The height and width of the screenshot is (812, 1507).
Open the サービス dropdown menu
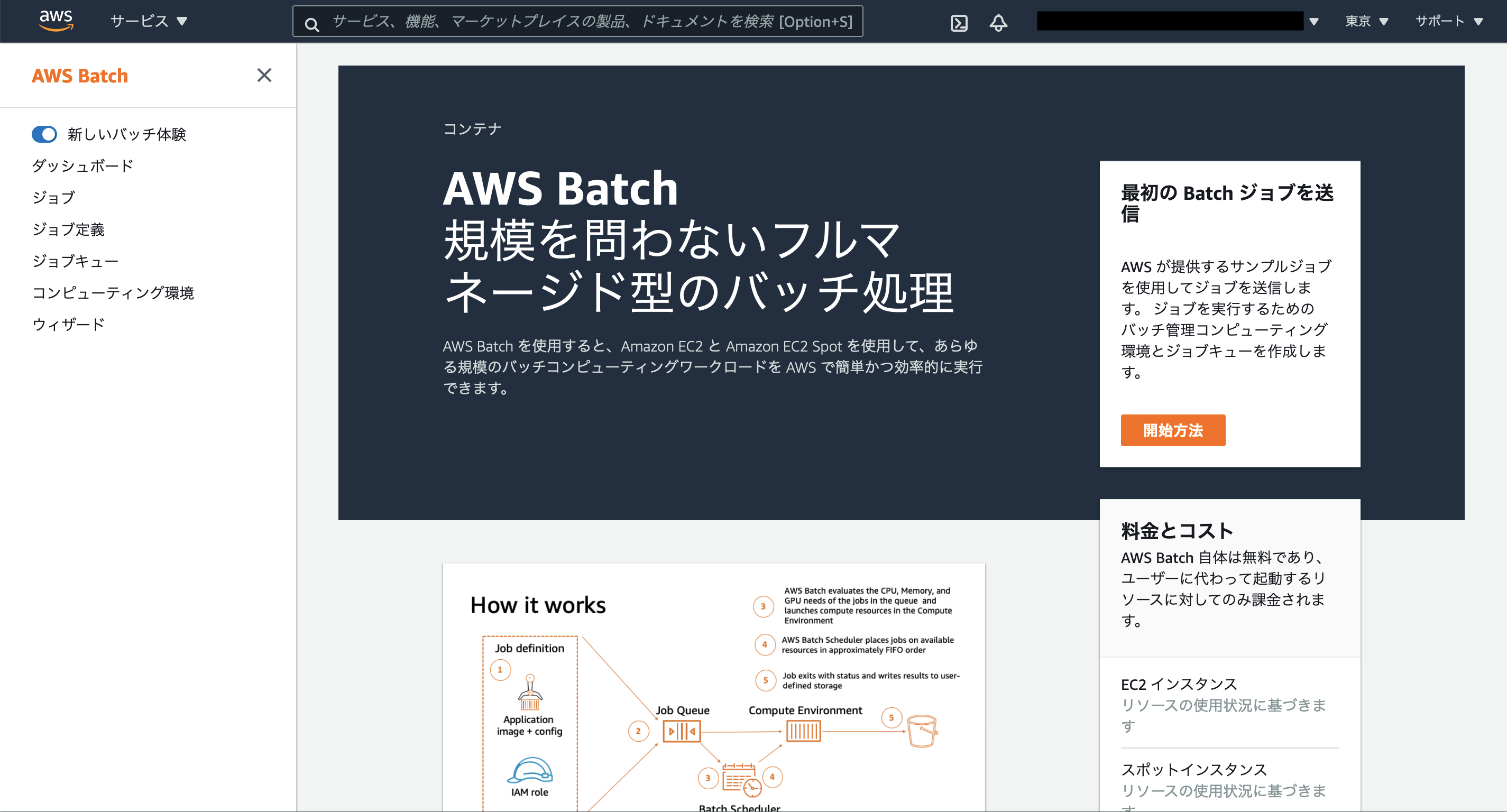pyautogui.click(x=149, y=21)
